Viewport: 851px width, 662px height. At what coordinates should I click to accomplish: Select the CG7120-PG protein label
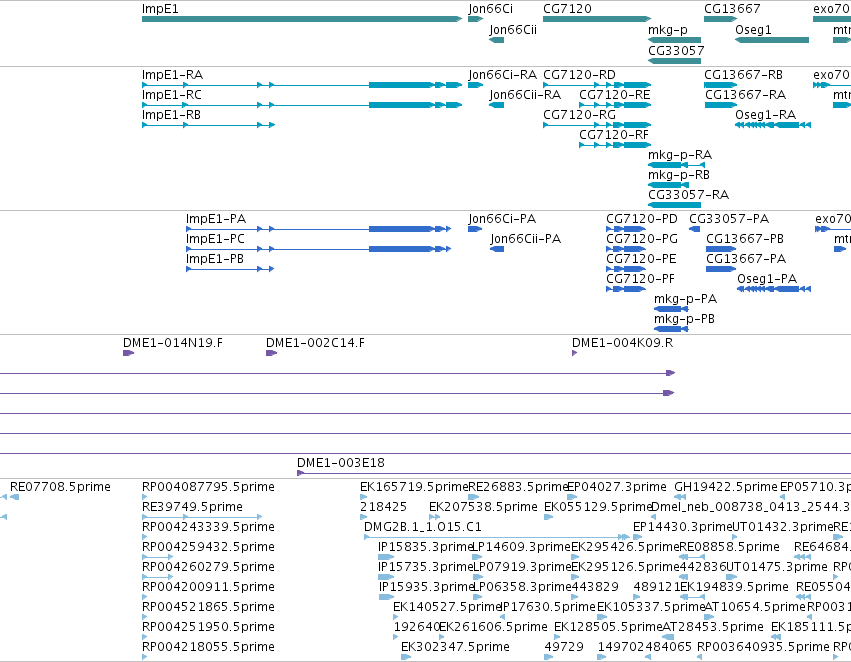pos(642,239)
